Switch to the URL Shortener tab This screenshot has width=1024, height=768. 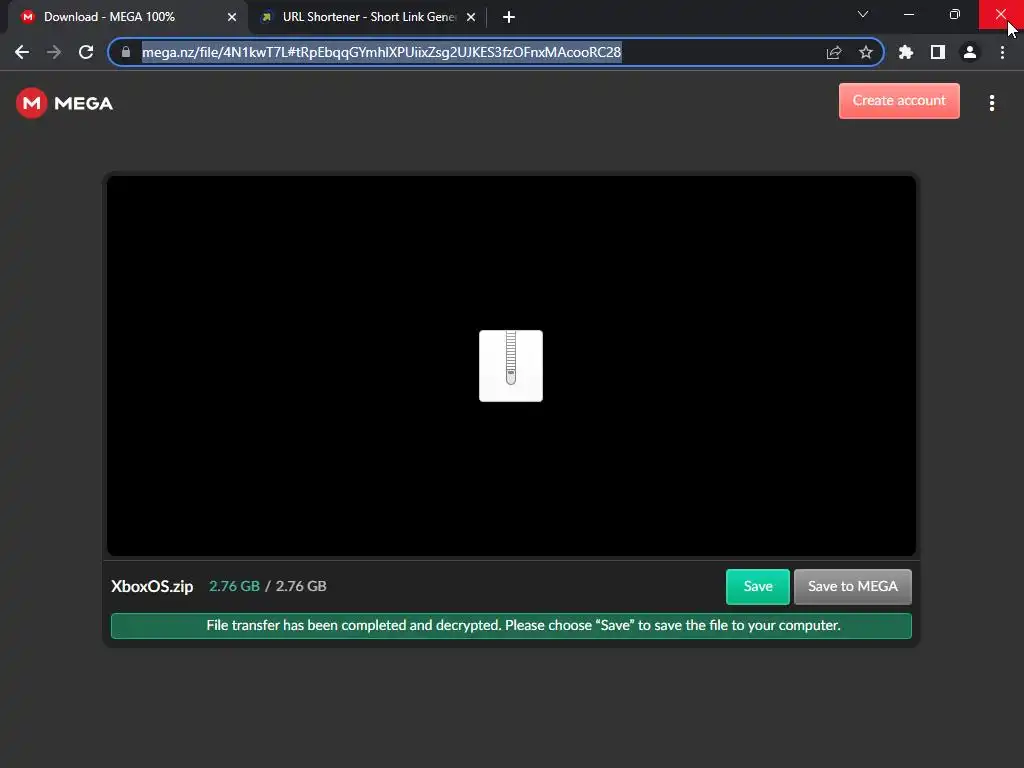(x=368, y=17)
